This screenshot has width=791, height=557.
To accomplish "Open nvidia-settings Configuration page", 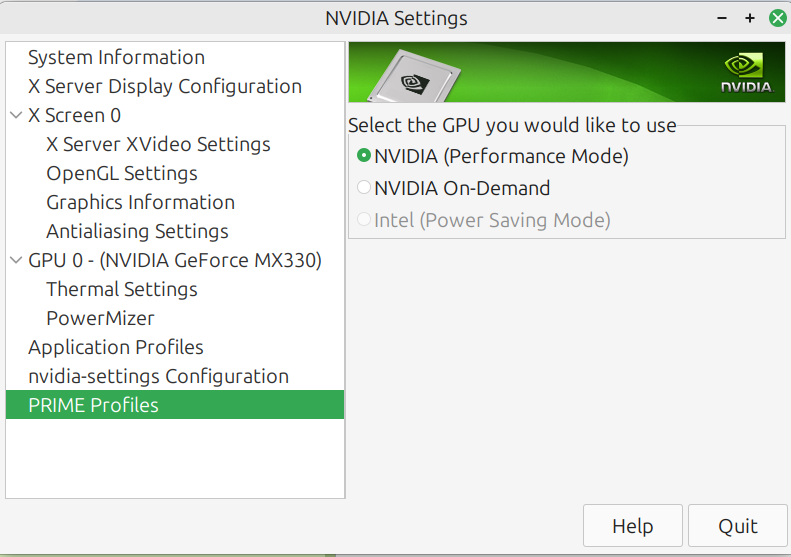I will click(x=158, y=376).
